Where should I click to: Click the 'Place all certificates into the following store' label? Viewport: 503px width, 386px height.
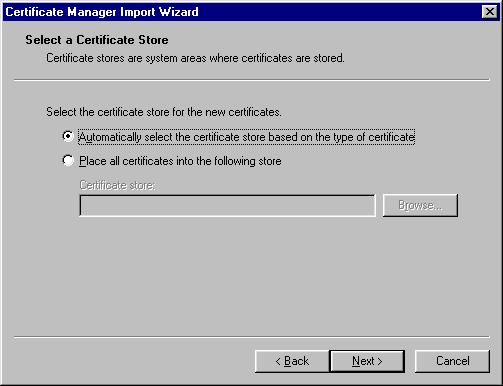click(x=180, y=161)
